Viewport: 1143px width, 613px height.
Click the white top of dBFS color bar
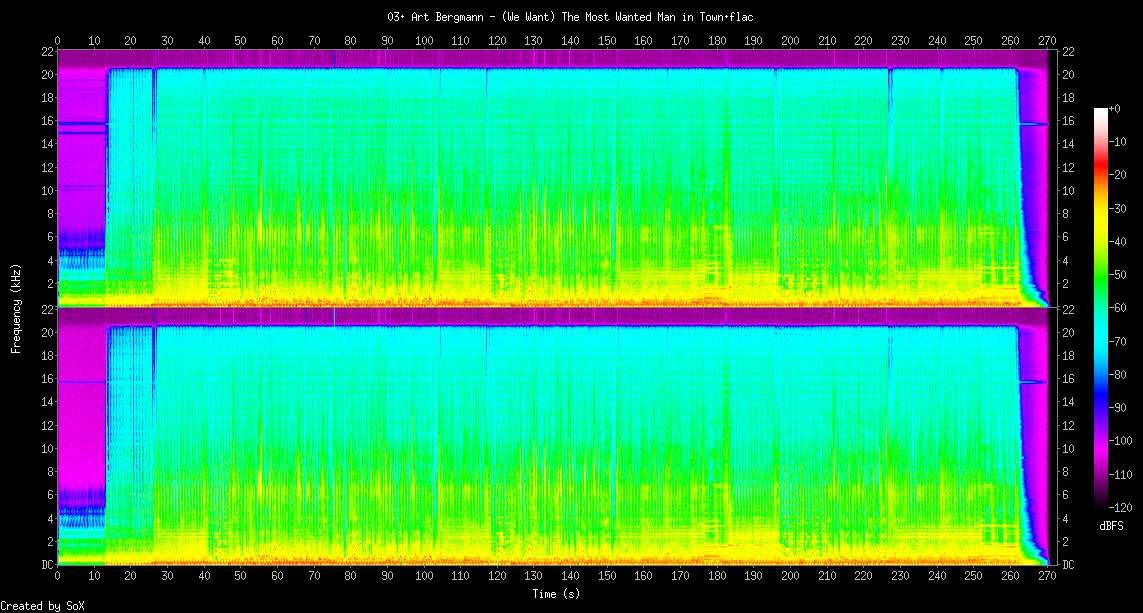pyautogui.click(x=1100, y=111)
